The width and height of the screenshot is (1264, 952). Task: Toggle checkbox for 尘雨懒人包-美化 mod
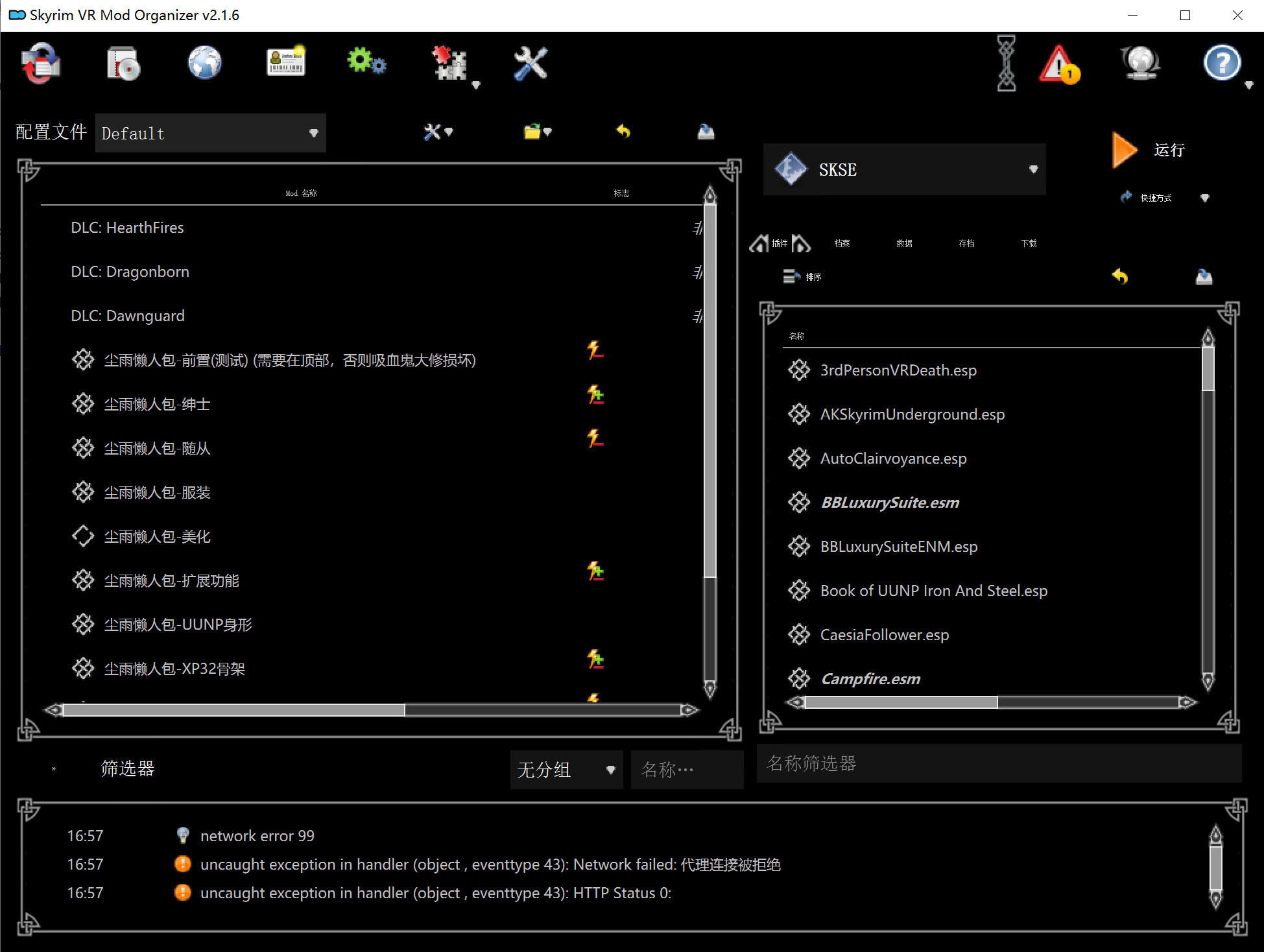pyautogui.click(x=83, y=536)
